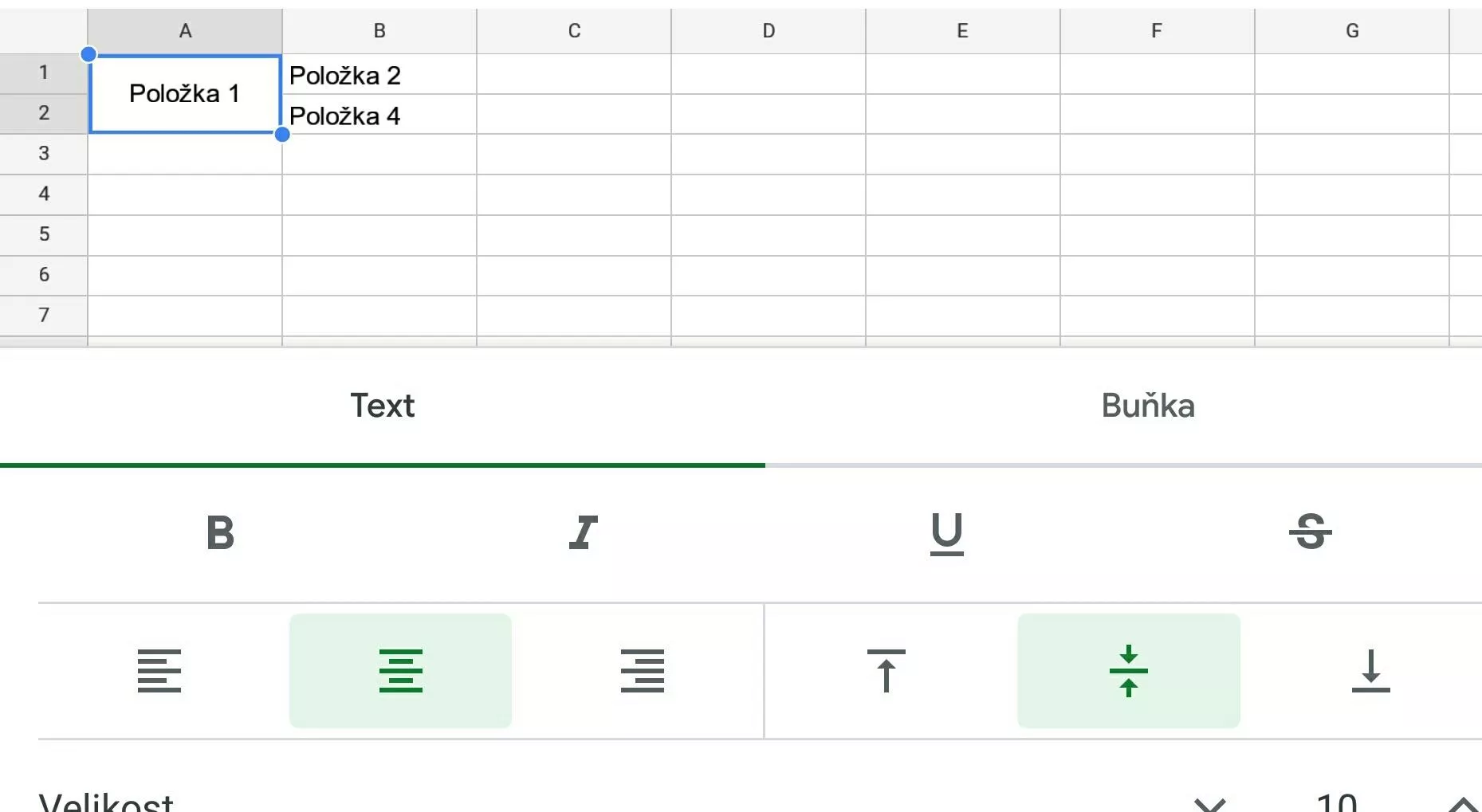Switch to the Text tab
Screen dimensions: 1482x812
tap(383, 406)
